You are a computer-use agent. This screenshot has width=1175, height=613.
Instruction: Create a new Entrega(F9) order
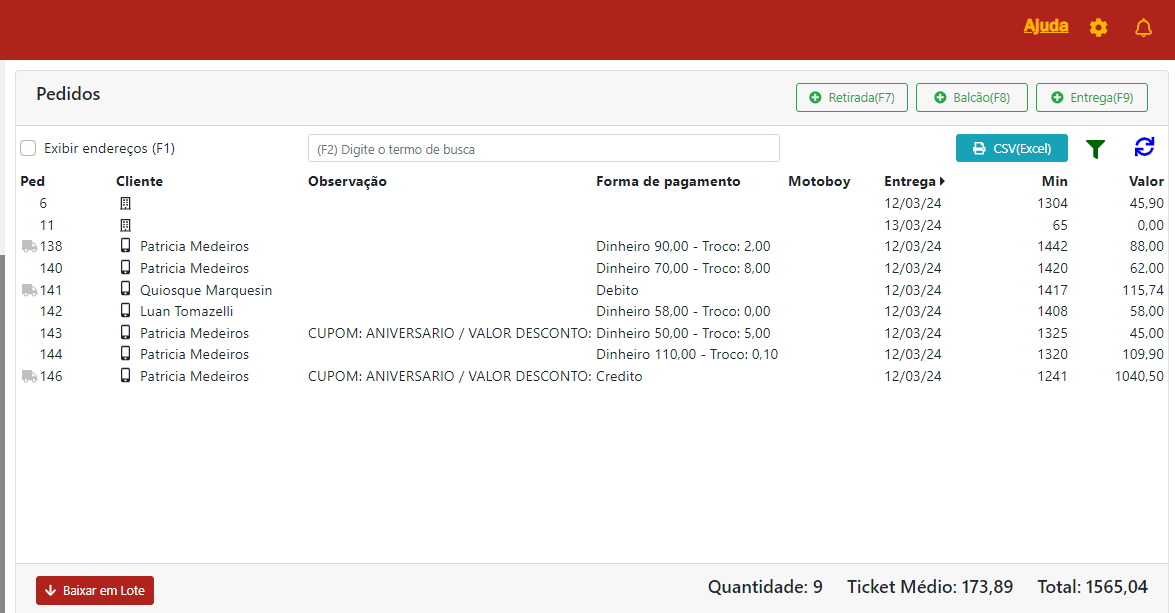coord(1091,98)
